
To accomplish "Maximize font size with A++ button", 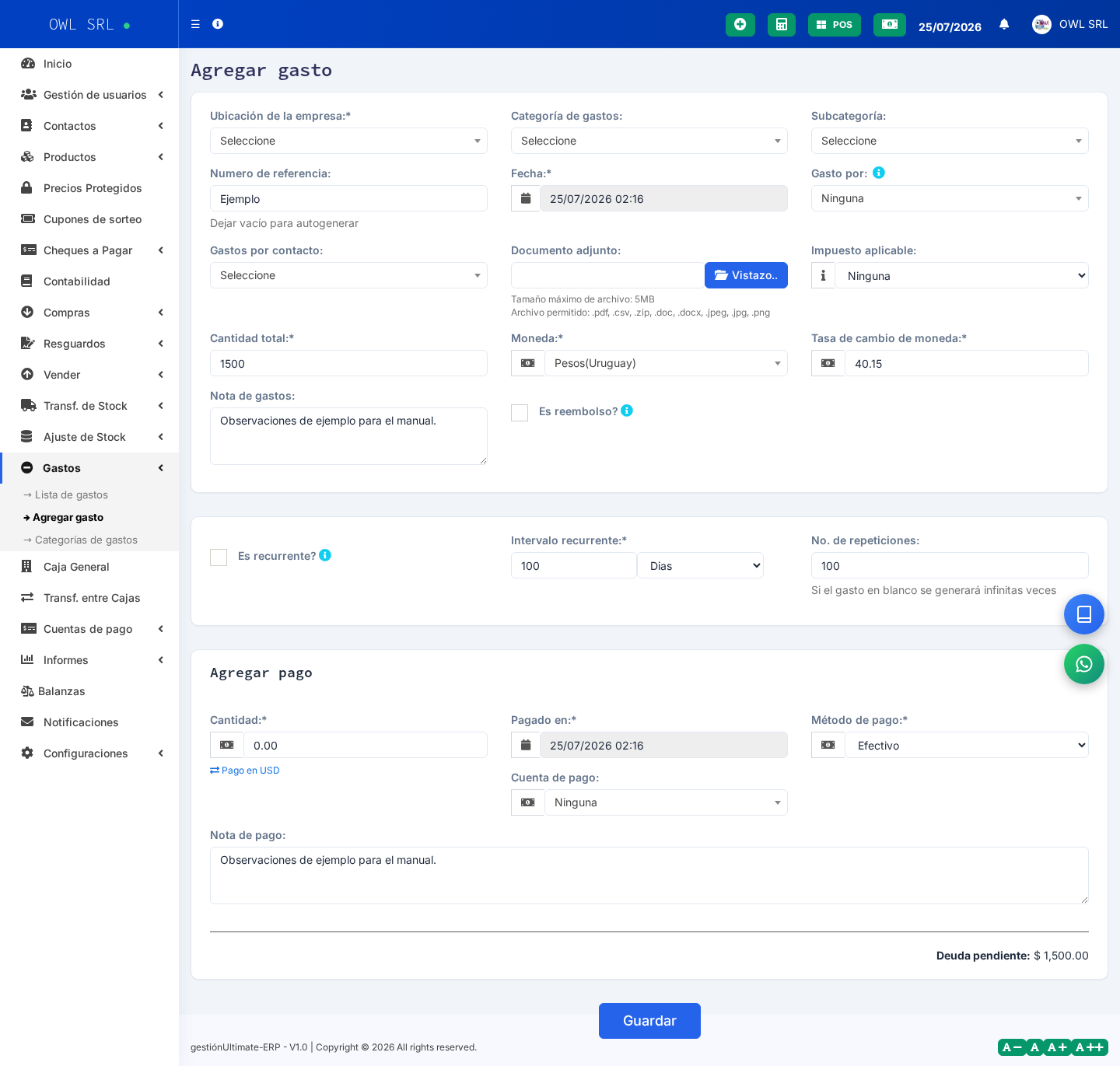I will (1090, 1047).
